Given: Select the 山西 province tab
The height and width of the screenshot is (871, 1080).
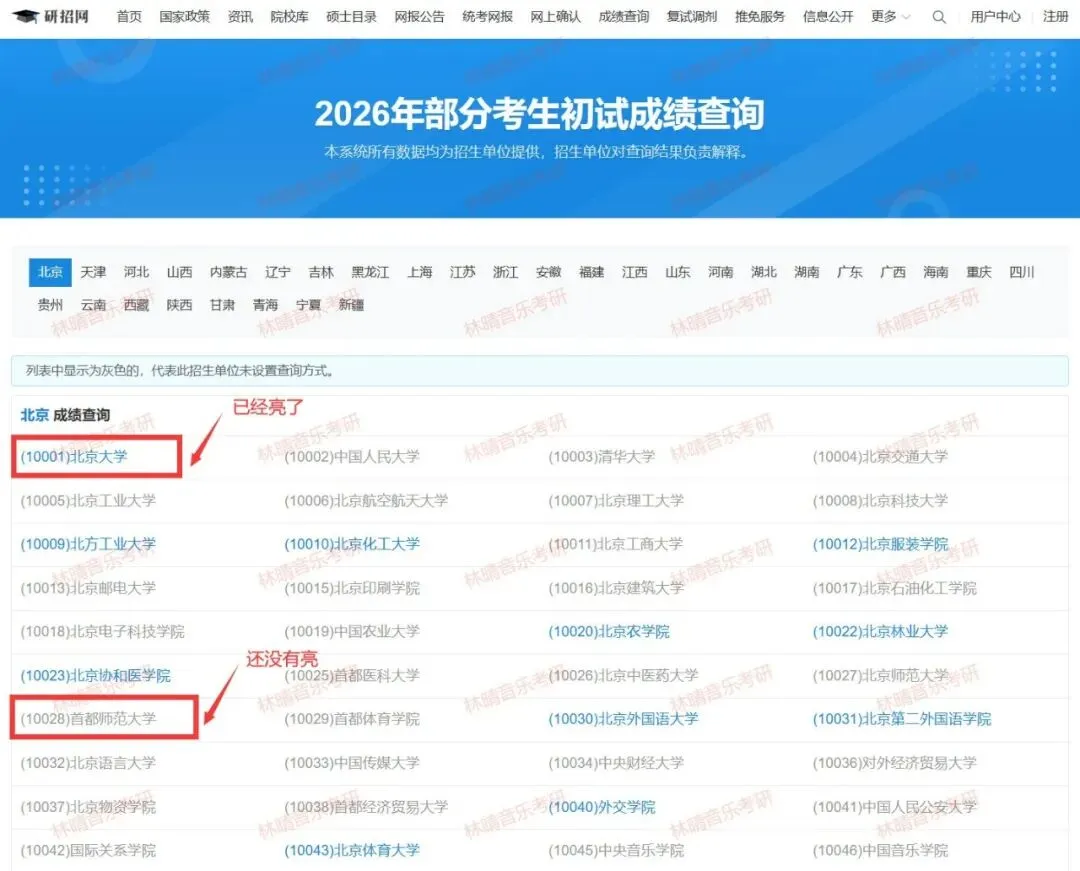Looking at the screenshot, I should pos(179,272).
